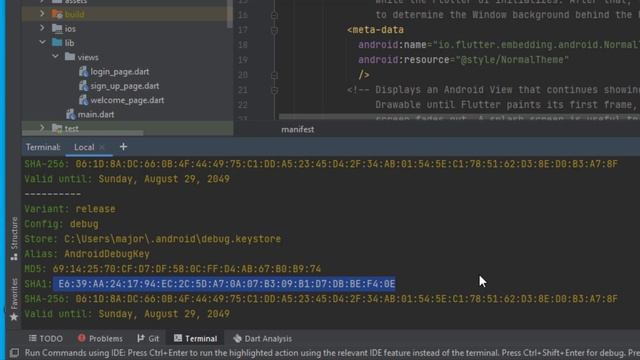Click the editor horizontal scrollbar

[459, 117]
